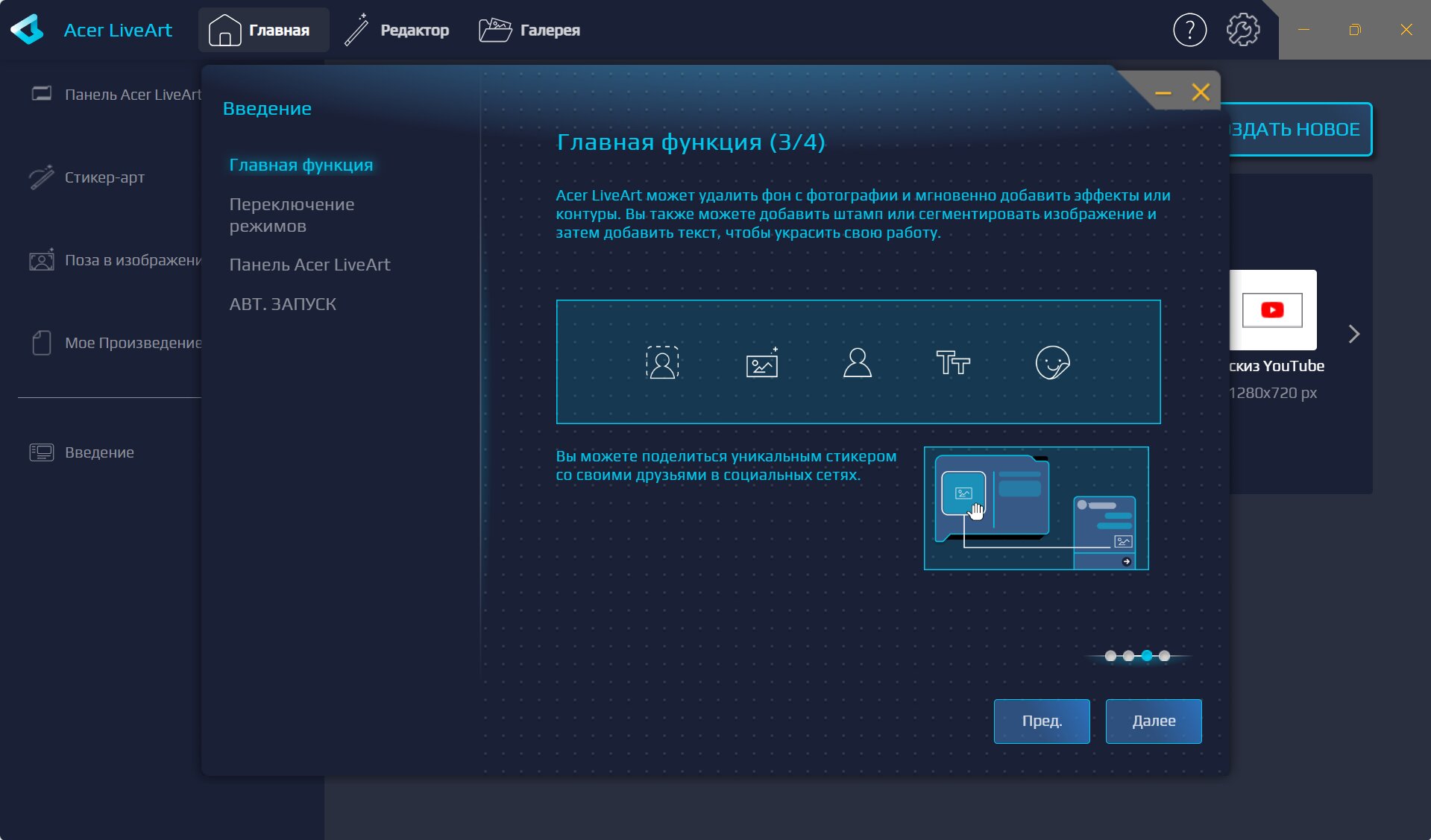Screen dimensions: 1431x840
Task: Select the YouTube thumbnail template
Action: pyautogui.click(x=1272, y=310)
